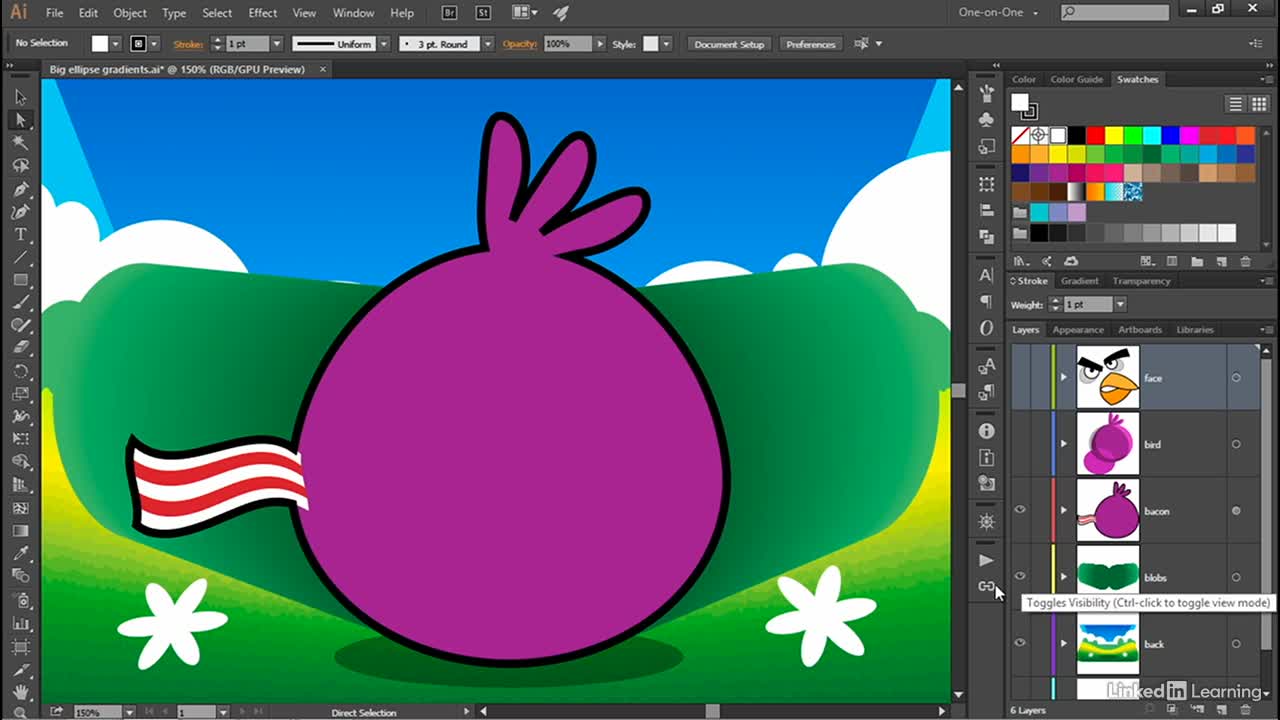The height and width of the screenshot is (720, 1280).
Task: Toggle visibility of the face layer
Action: pos(1020,378)
